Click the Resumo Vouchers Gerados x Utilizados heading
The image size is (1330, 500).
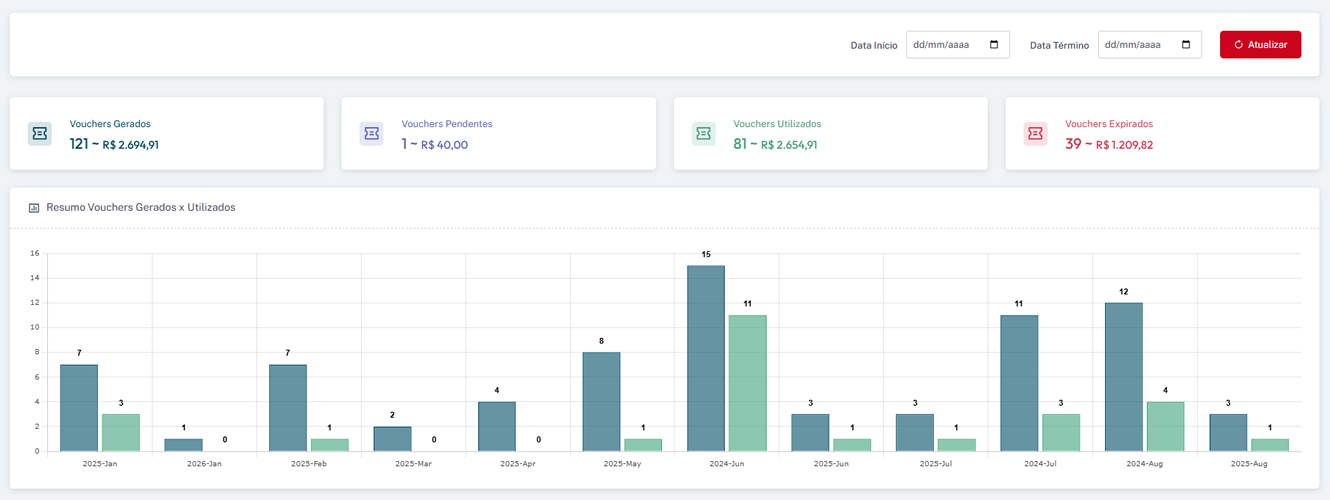coord(141,208)
